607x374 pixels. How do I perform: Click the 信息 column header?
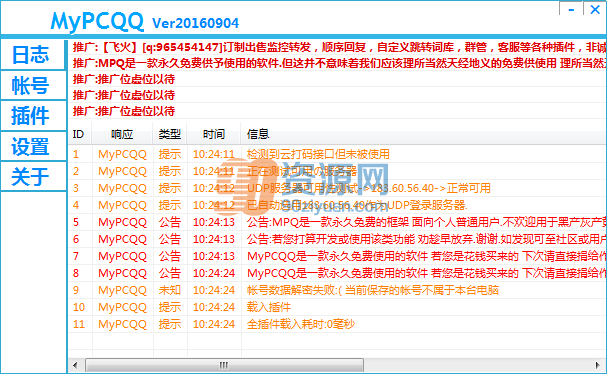[424, 134]
